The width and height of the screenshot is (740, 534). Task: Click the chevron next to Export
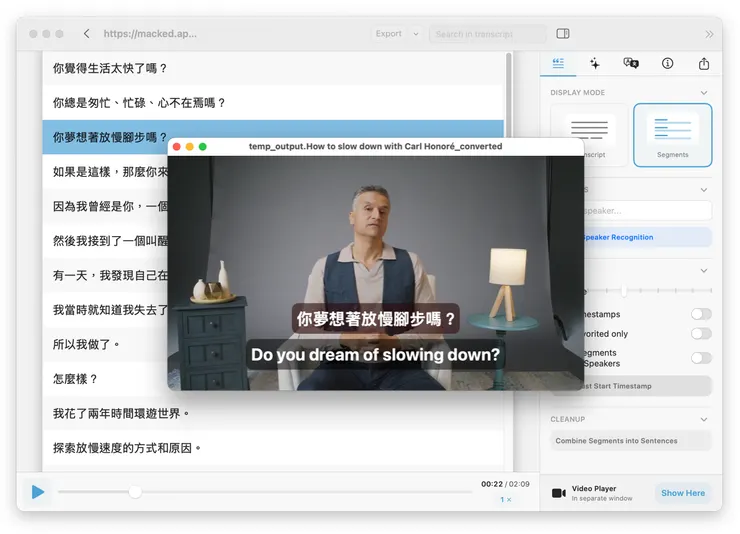pyautogui.click(x=416, y=34)
